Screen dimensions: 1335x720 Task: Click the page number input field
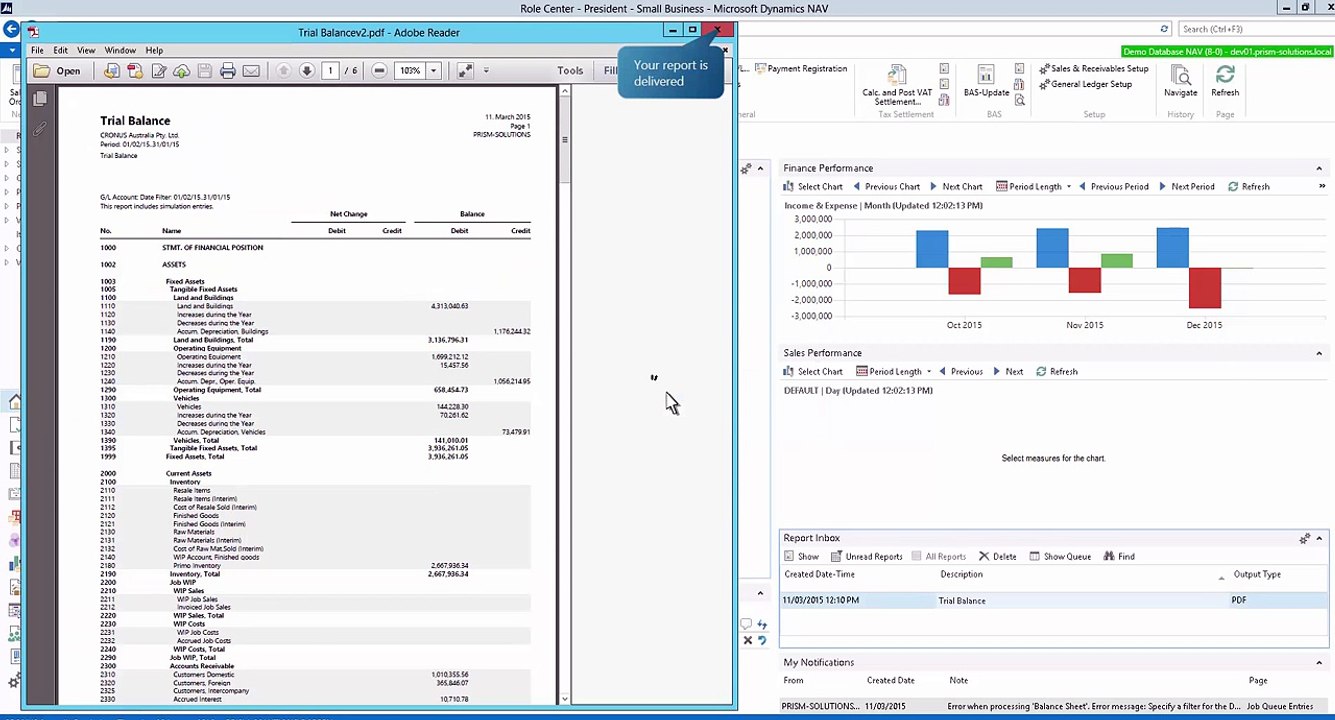[330, 71]
